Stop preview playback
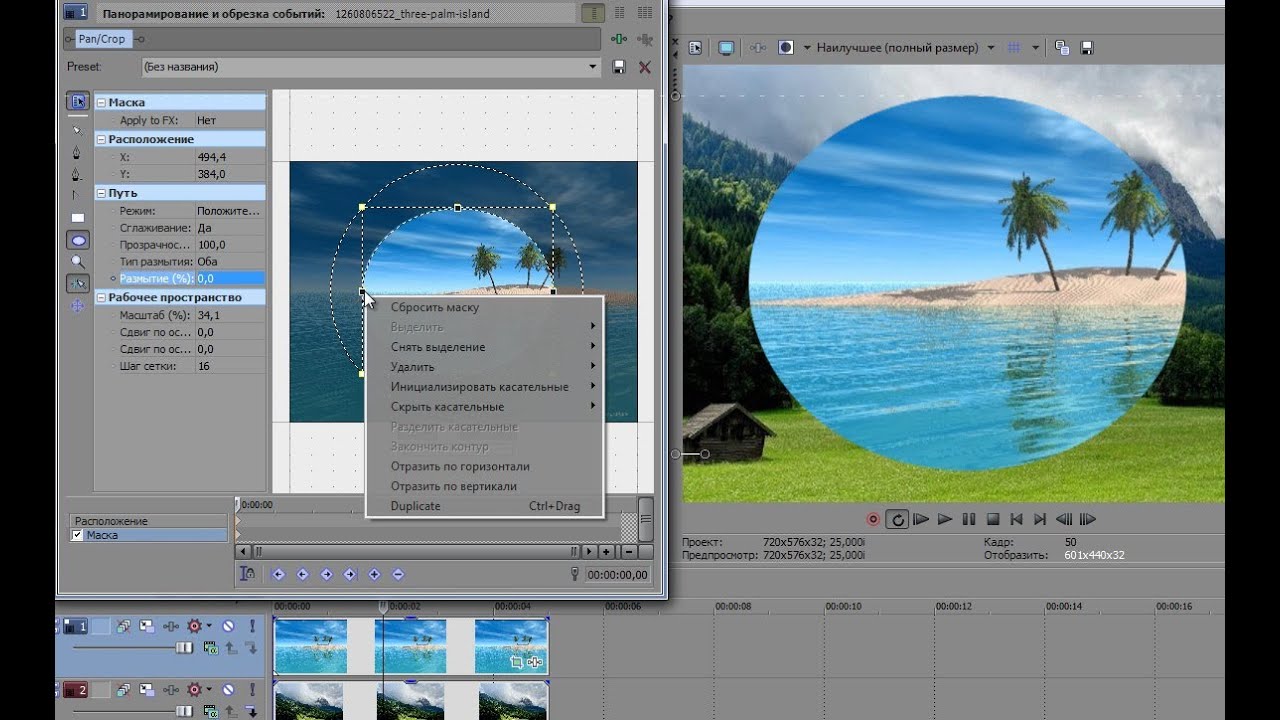Screen dimensions: 1280x720 pos(993,519)
